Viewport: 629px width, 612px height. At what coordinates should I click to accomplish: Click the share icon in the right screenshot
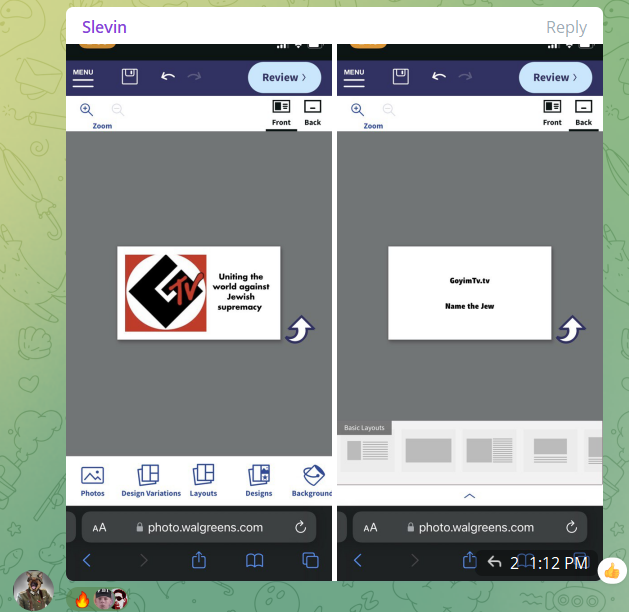click(x=470, y=559)
